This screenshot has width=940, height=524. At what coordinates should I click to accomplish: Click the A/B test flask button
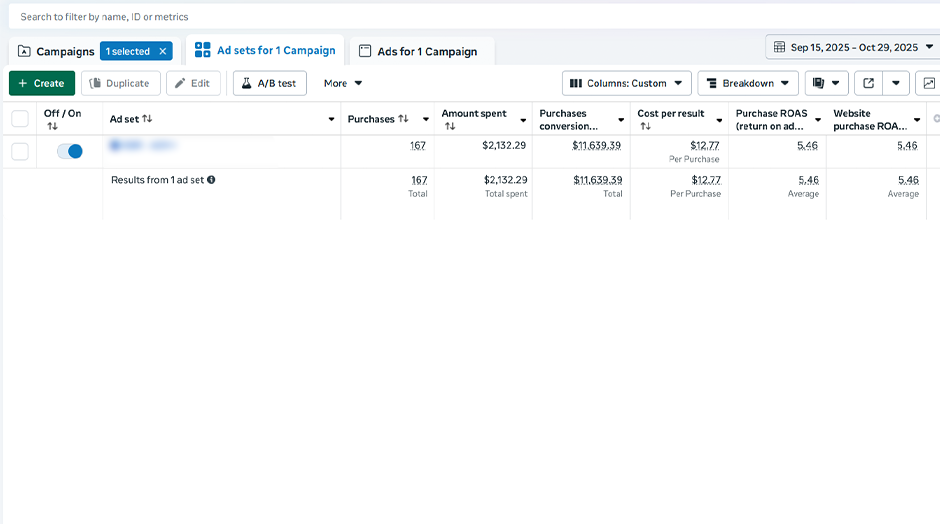(270, 83)
